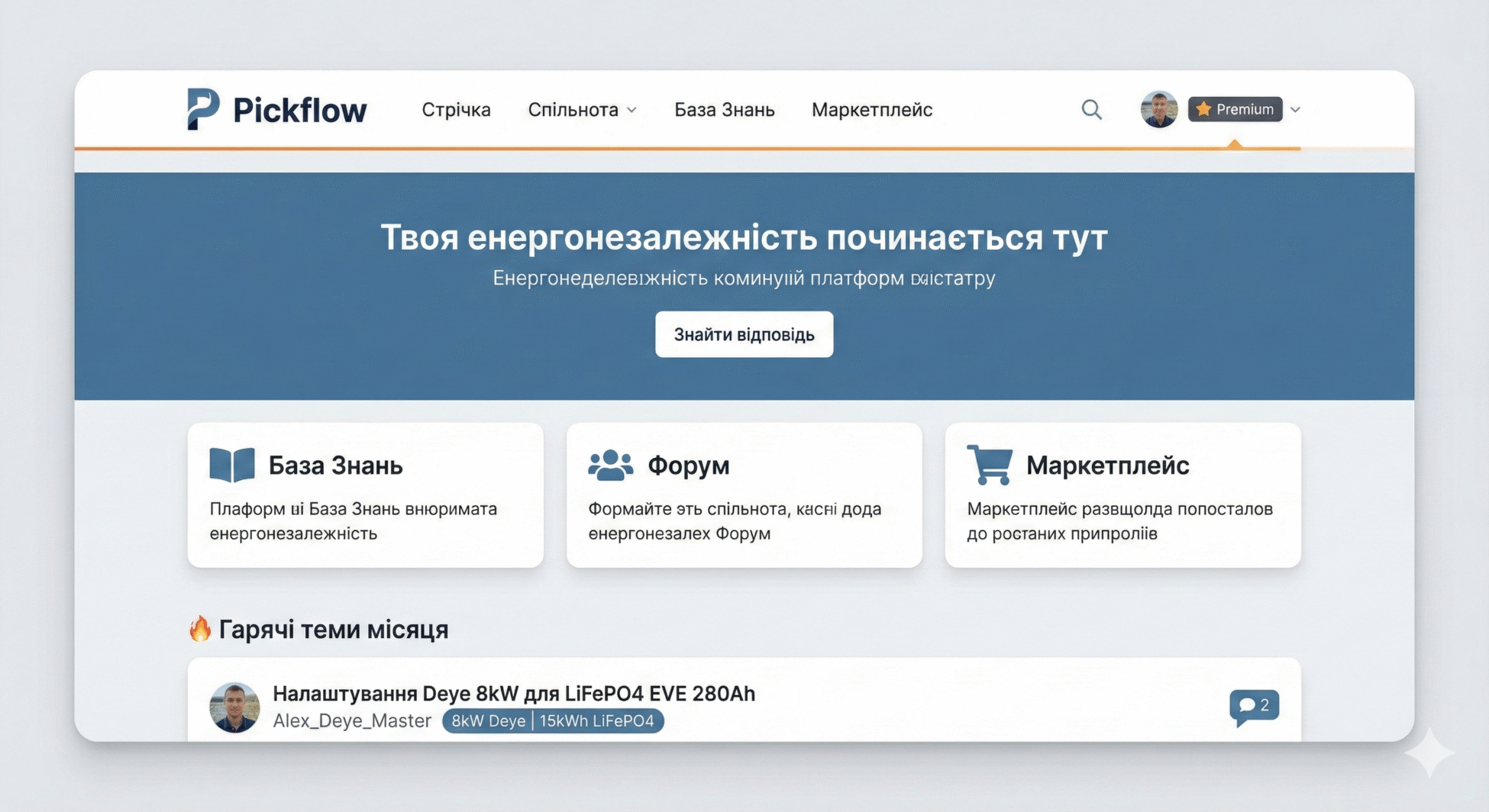
Task: Click the star Premium badge
Action: pyautogui.click(x=1235, y=109)
